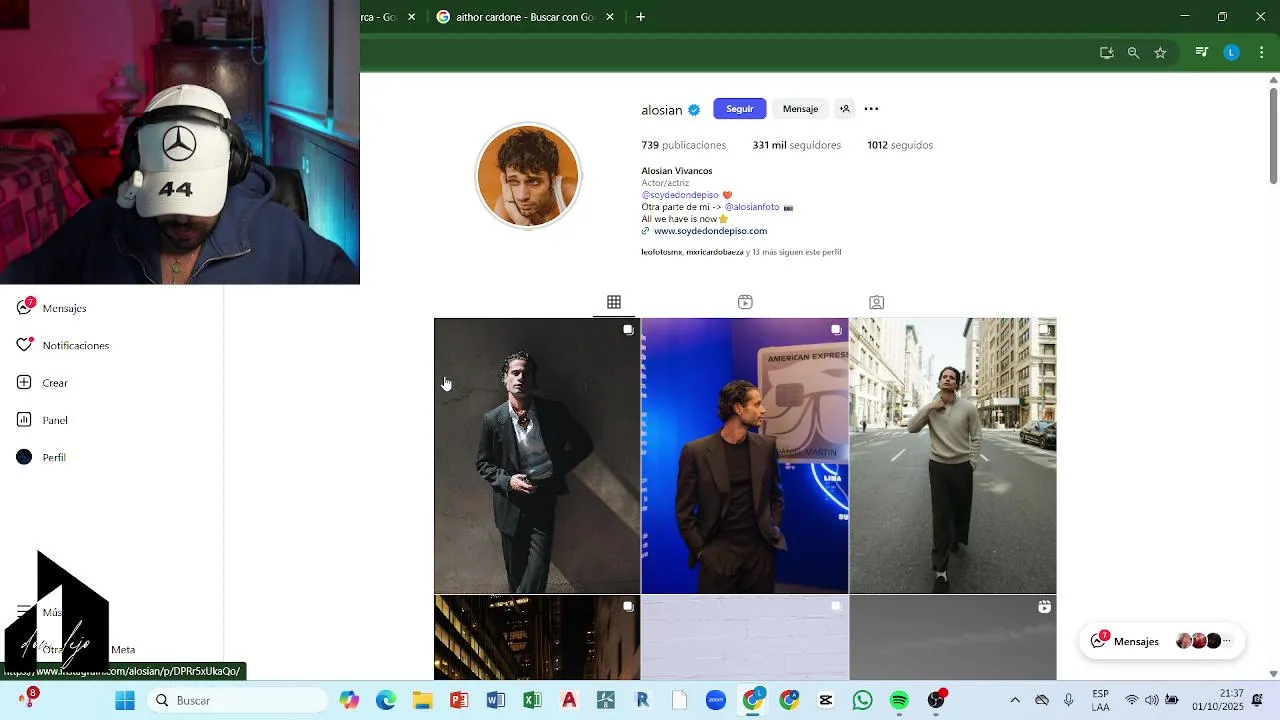
Task: Switch to the tagged photos tab
Action: coord(876,302)
